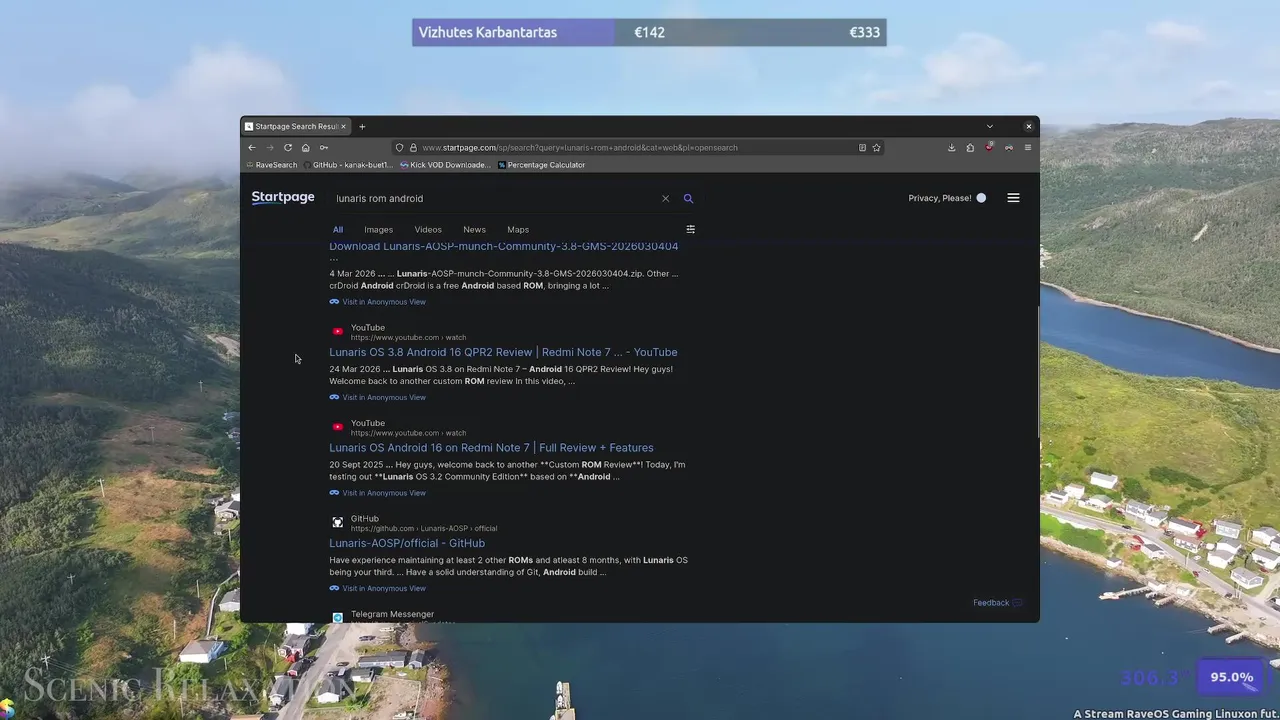Screen dimensions: 1280x720
Task: Click Telegram Messenger result favicon
Action: click(338, 617)
